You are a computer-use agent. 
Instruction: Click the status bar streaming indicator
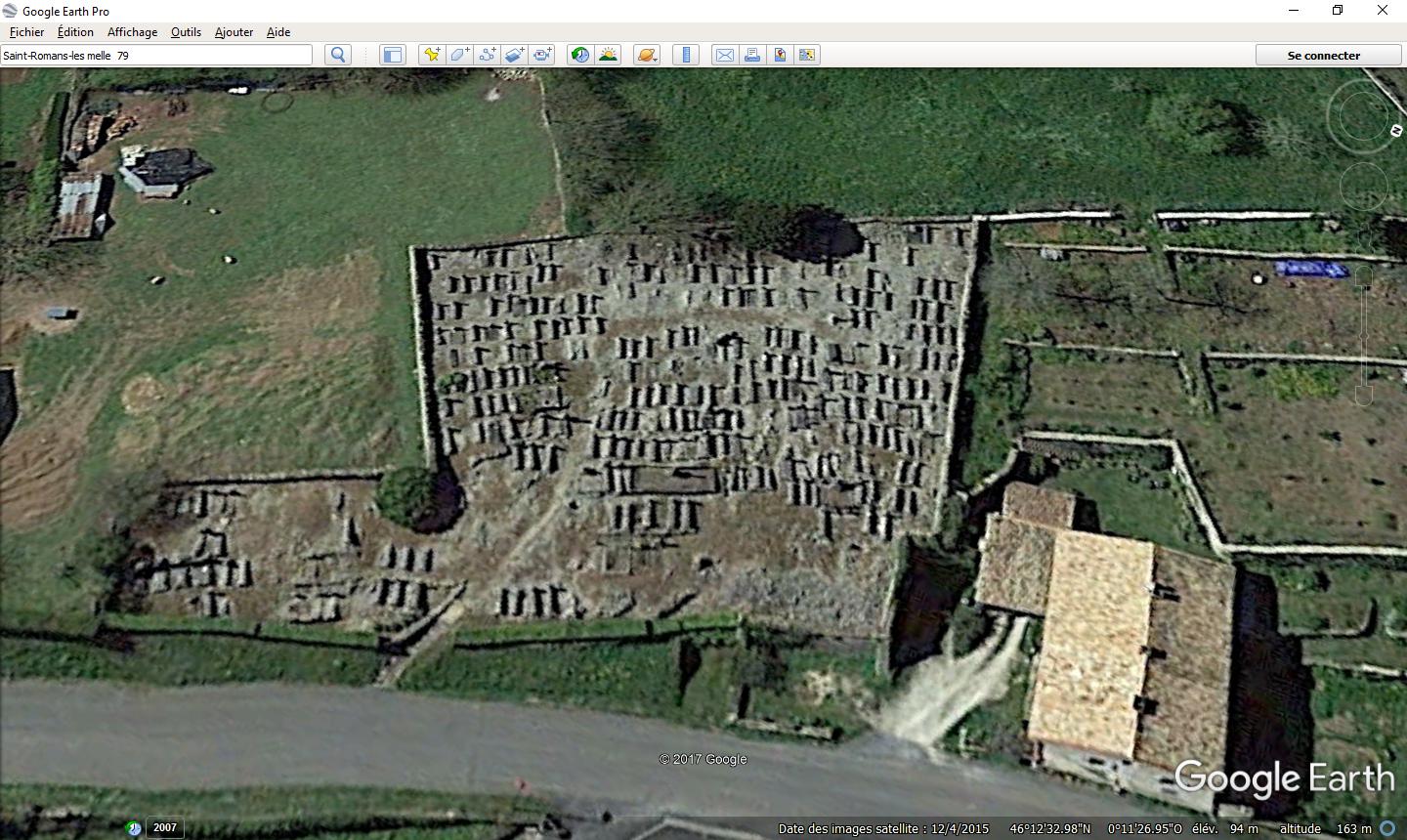pos(1387,828)
